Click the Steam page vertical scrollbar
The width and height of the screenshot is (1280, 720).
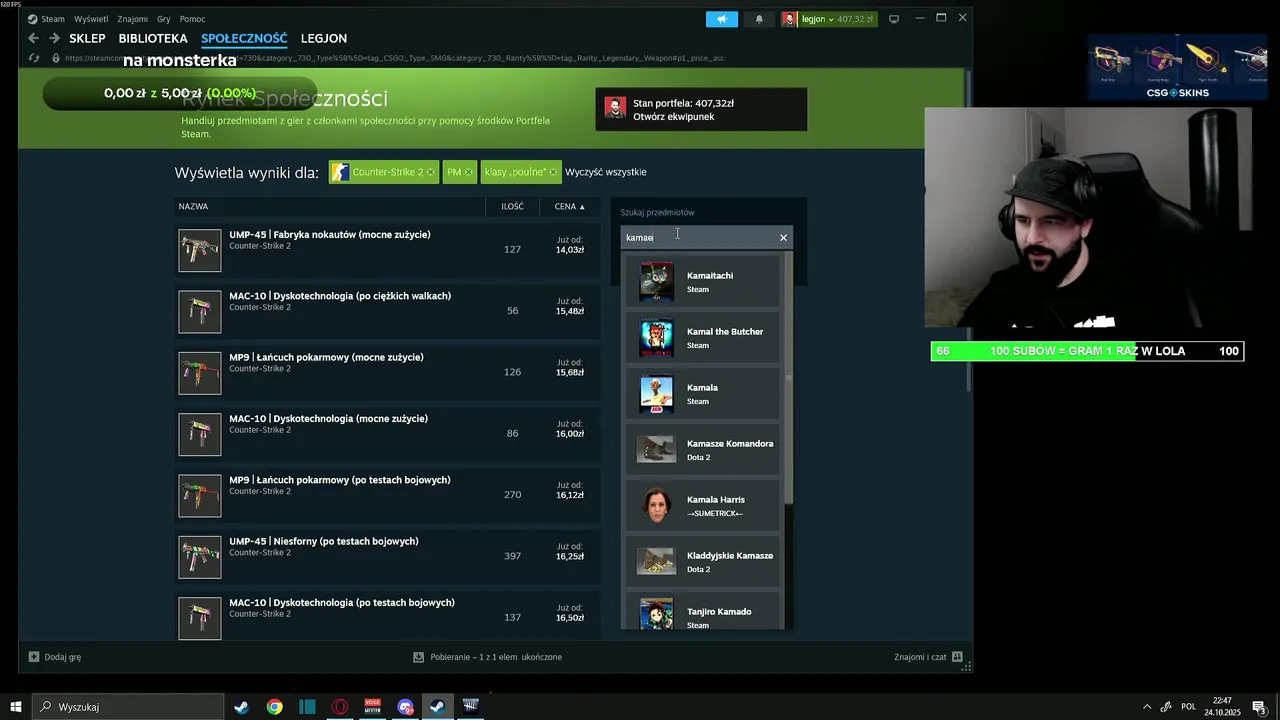pyautogui.click(x=968, y=229)
